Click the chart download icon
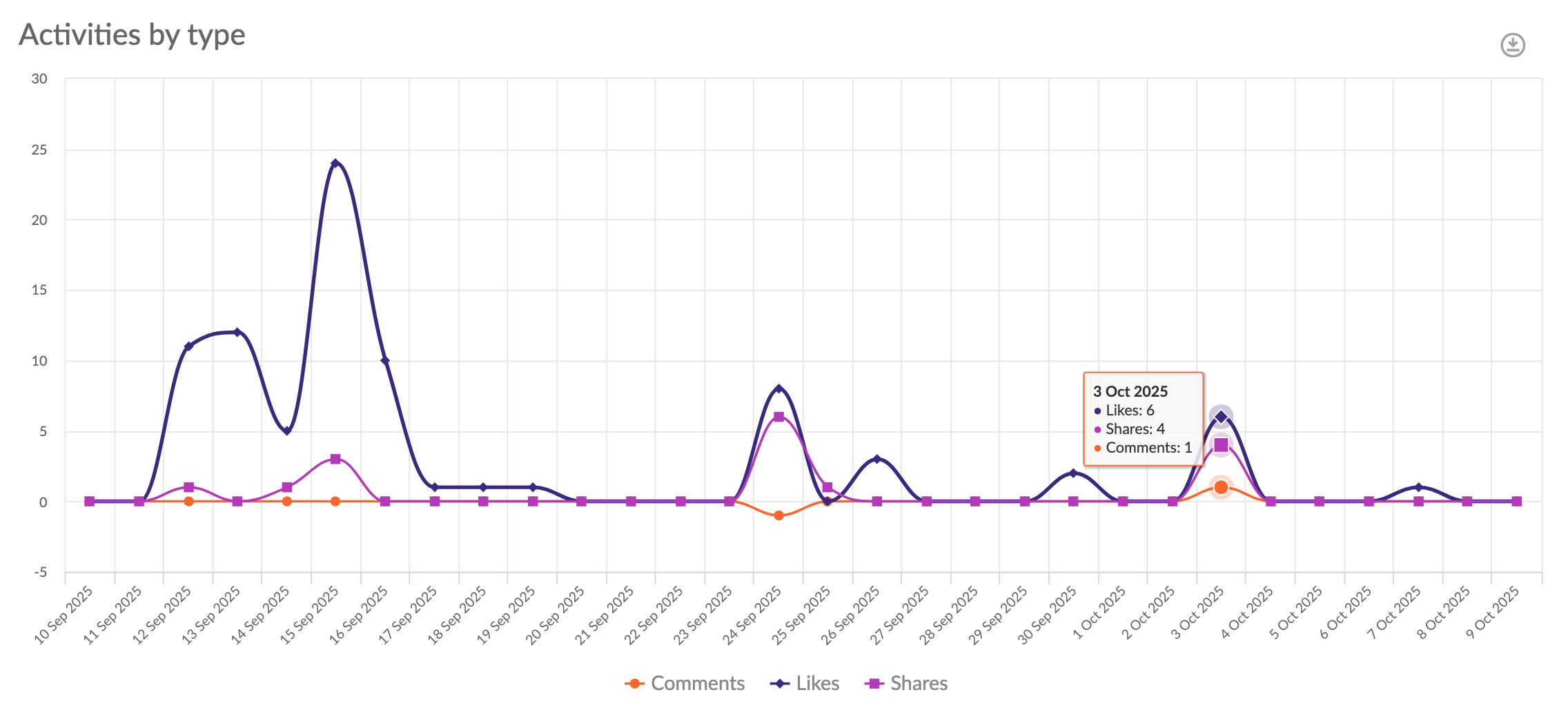The height and width of the screenshot is (708, 1568). tap(1511, 46)
